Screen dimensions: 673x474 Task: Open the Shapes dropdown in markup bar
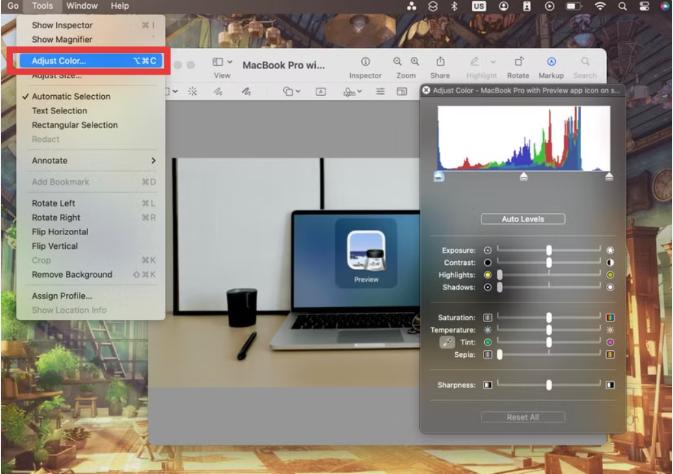coord(290,91)
